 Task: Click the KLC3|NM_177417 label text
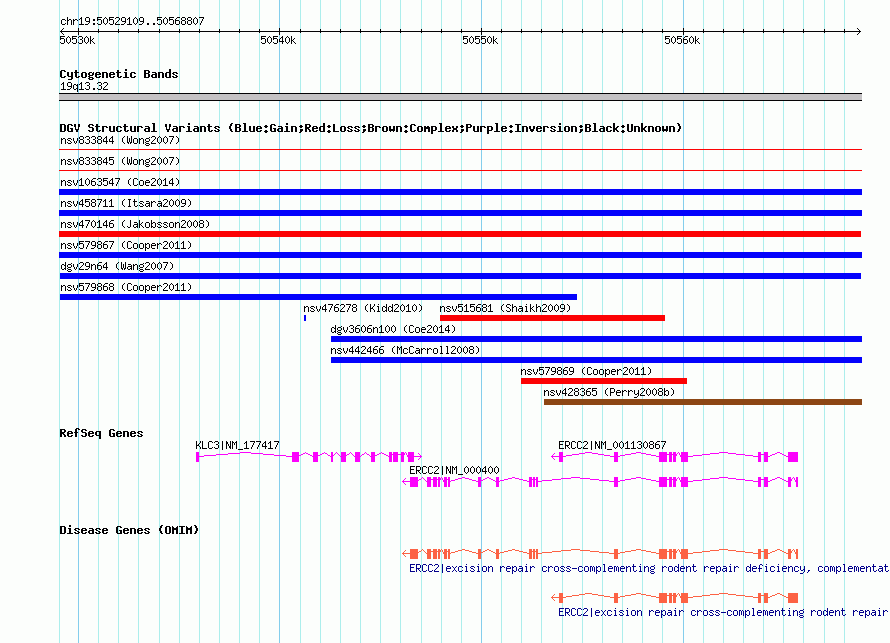(x=237, y=446)
